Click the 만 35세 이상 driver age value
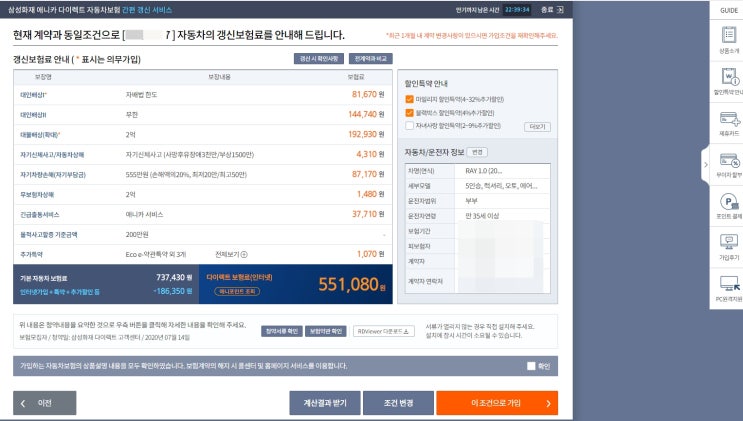Image resolution: width=743 pixels, height=421 pixels. (x=482, y=216)
